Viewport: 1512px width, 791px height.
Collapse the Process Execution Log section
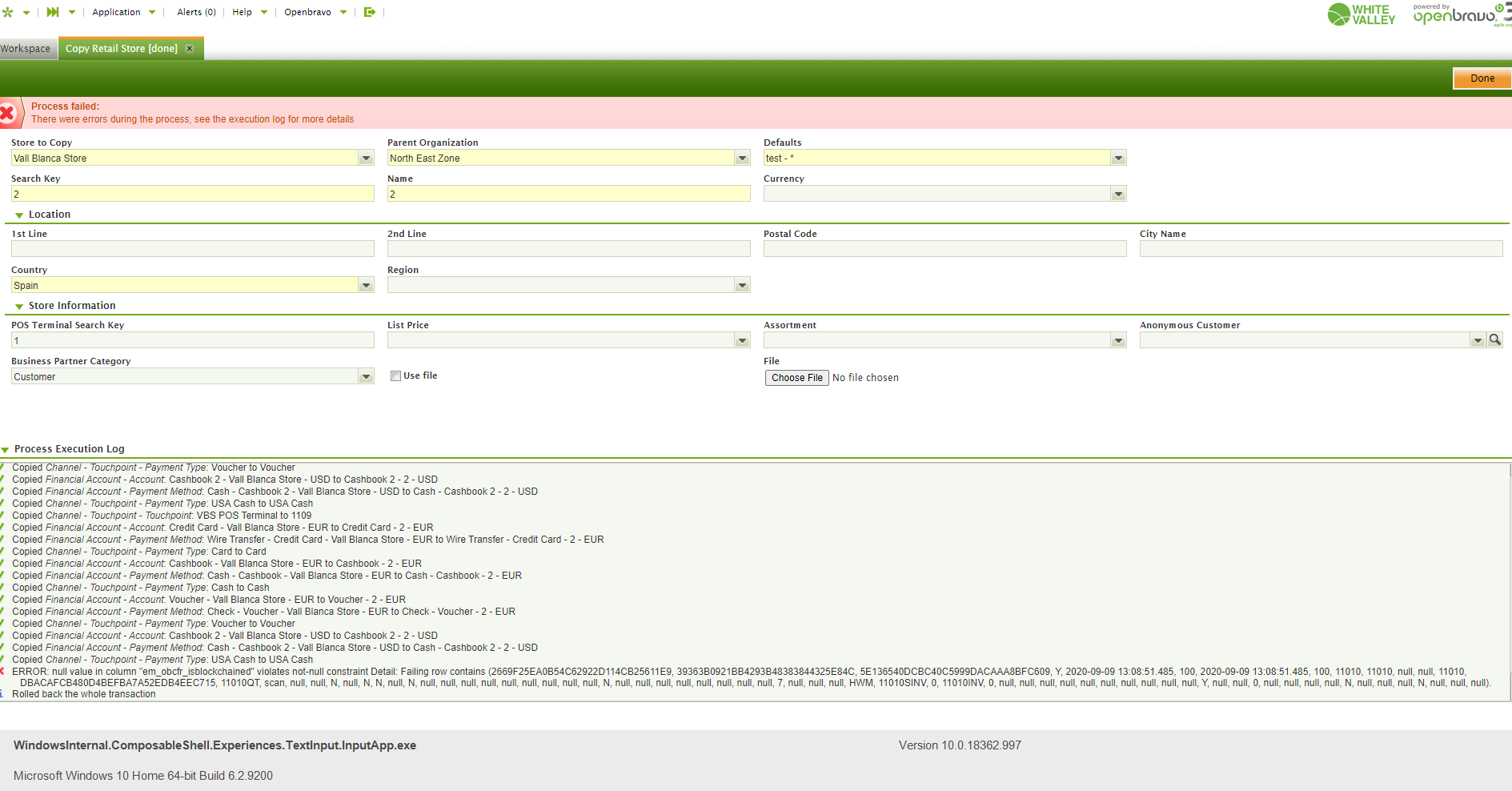pos(6,450)
